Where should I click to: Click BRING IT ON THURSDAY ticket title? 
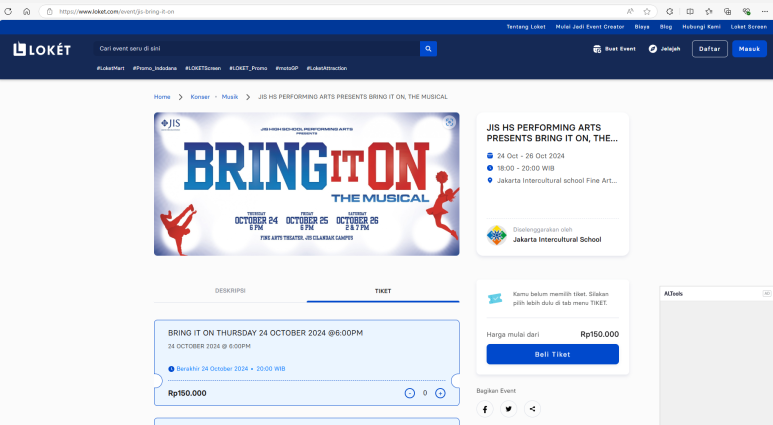click(265, 333)
